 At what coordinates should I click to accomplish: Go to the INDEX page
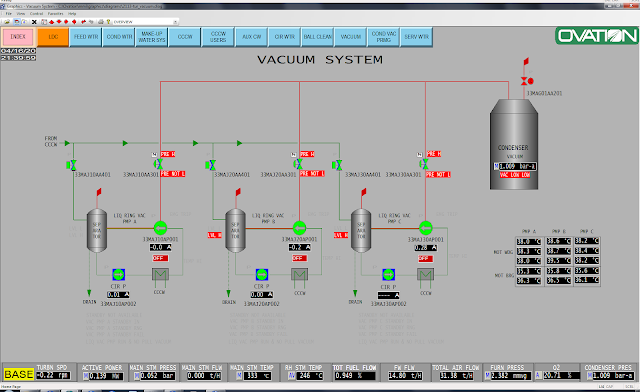pyautogui.click(x=18, y=37)
